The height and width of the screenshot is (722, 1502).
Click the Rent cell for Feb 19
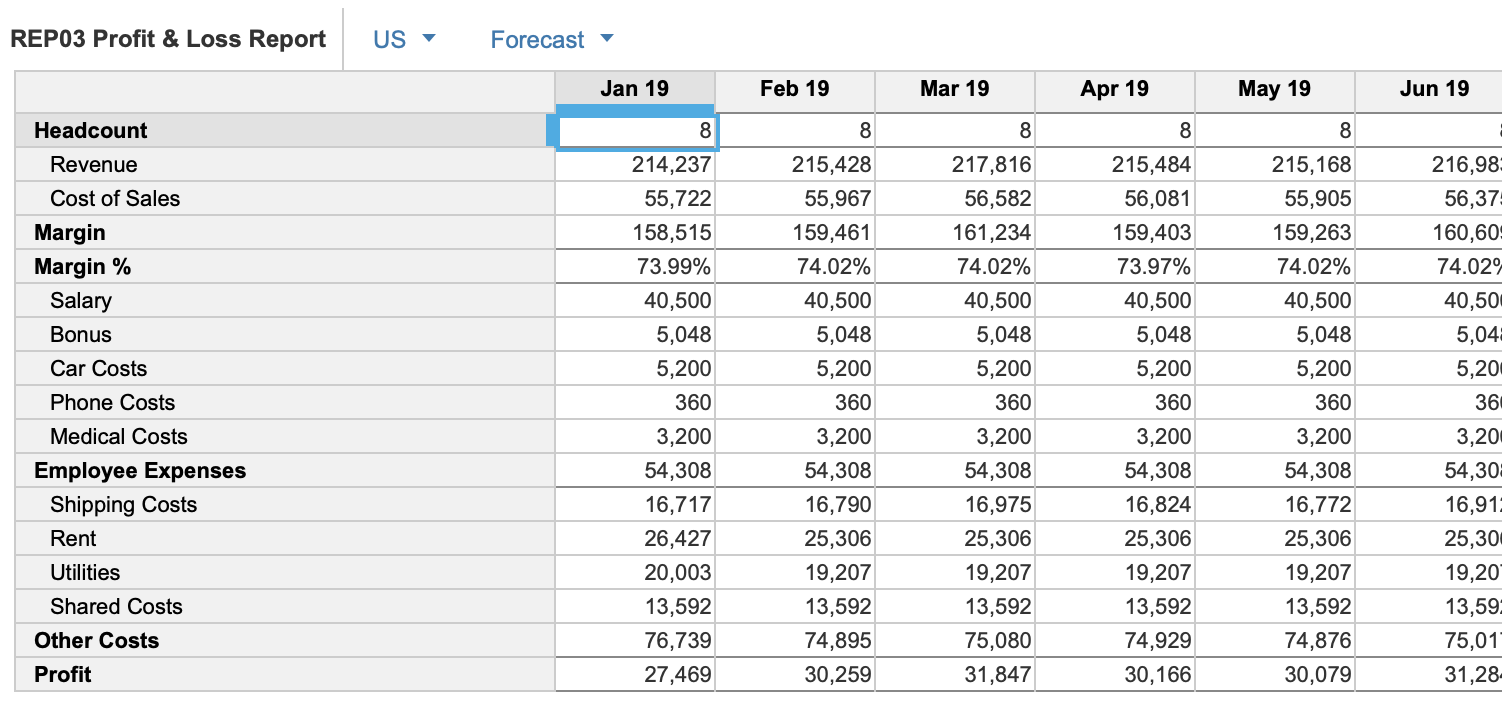coord(796,539)
